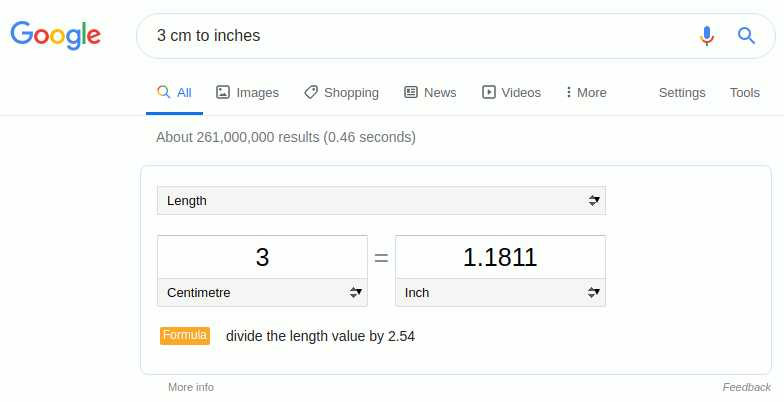
Task: Start voice search with the microphone icon
Action: [x=707, y=36]
